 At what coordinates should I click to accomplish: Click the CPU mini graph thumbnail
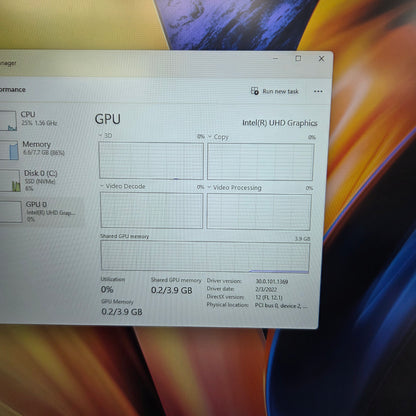click(x=8, y=121)
